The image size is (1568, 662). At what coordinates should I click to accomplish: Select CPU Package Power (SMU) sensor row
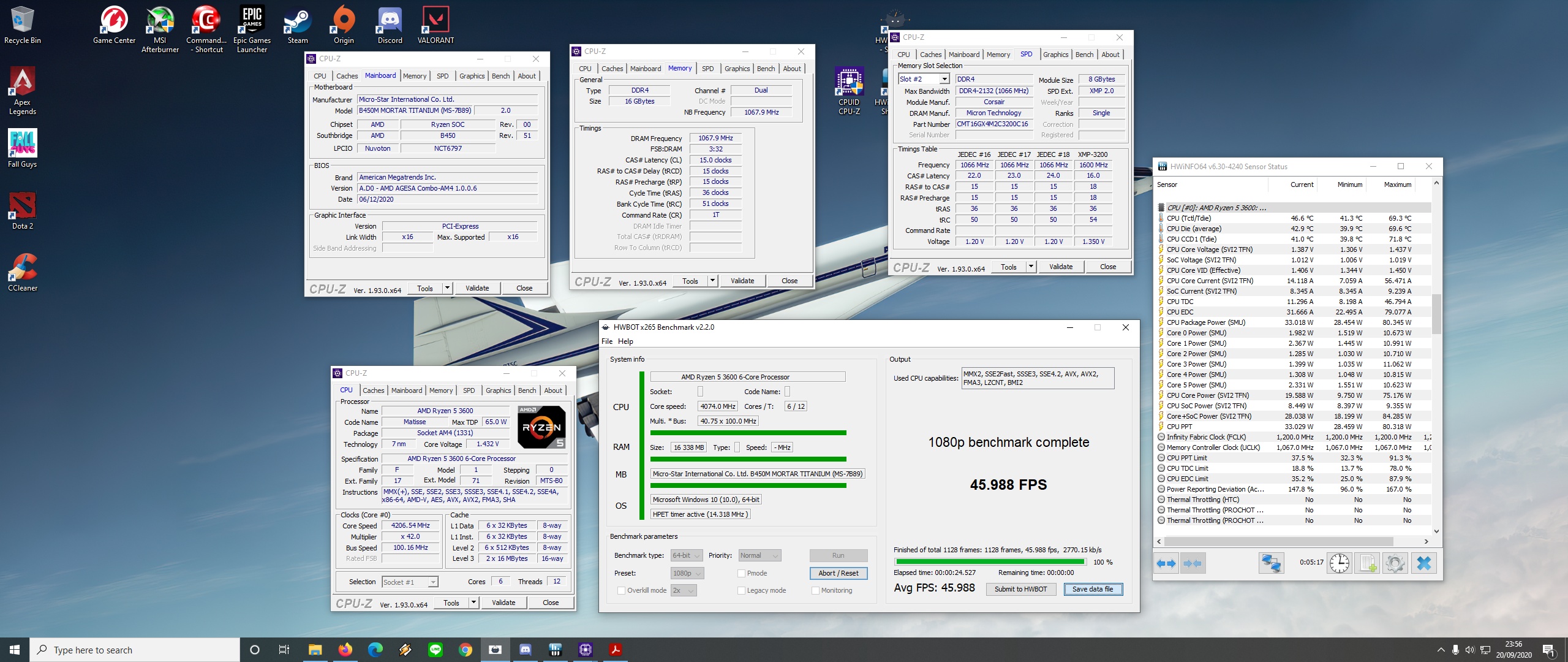coord(1294,322)
